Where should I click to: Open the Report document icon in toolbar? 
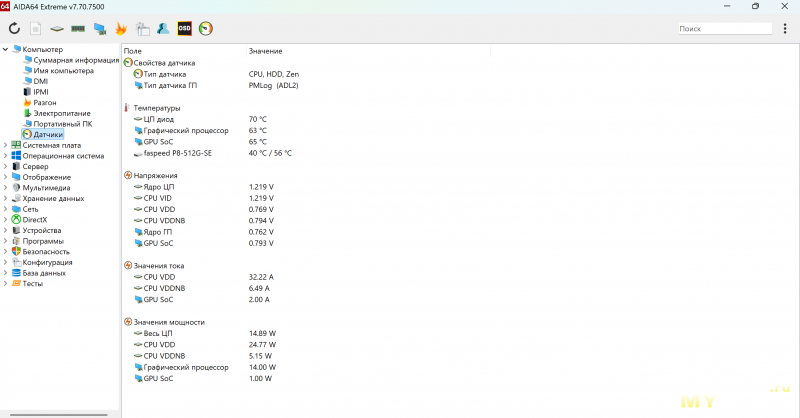pos(36,29)
